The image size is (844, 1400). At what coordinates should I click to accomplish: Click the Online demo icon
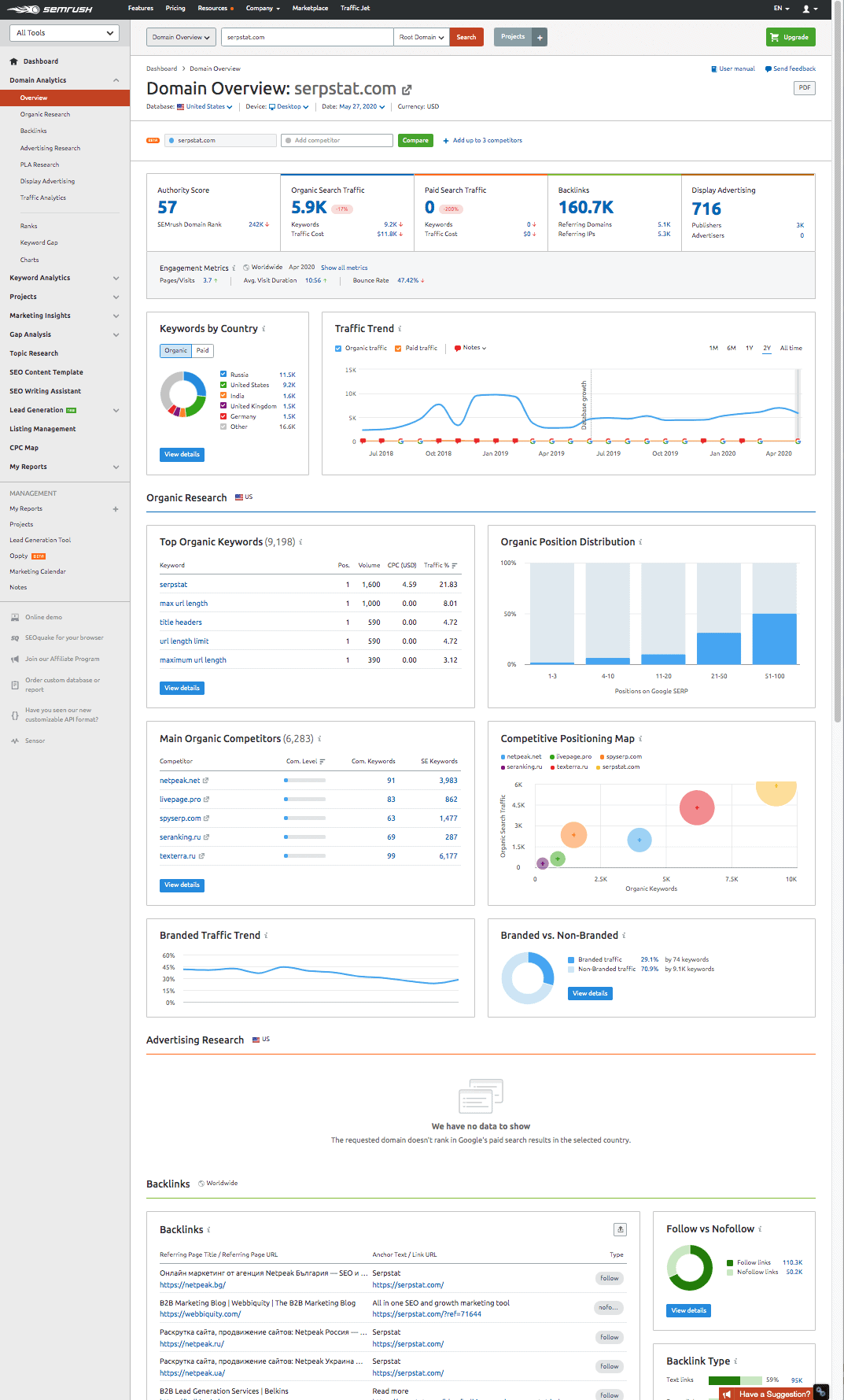[15, 617]
